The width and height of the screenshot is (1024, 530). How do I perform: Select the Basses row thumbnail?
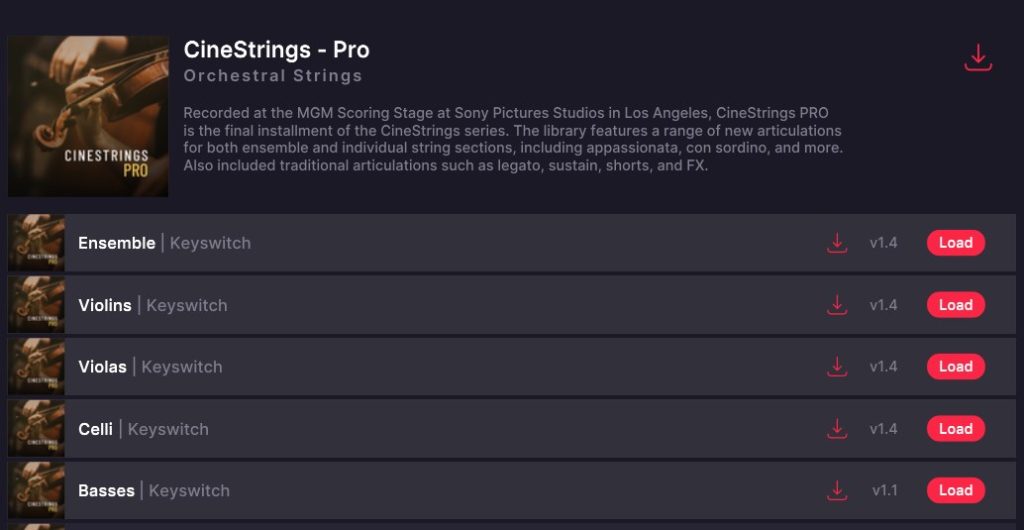pos(37,491)
